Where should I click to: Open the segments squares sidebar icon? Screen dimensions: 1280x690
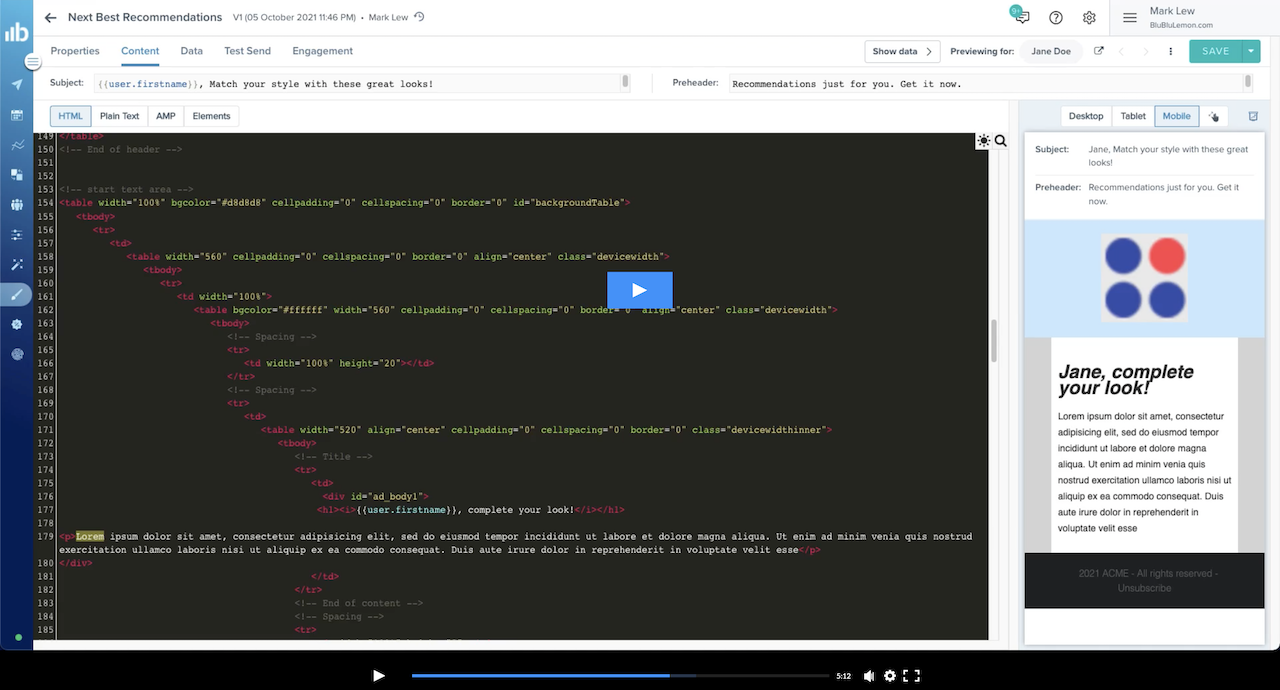[17, 175]
